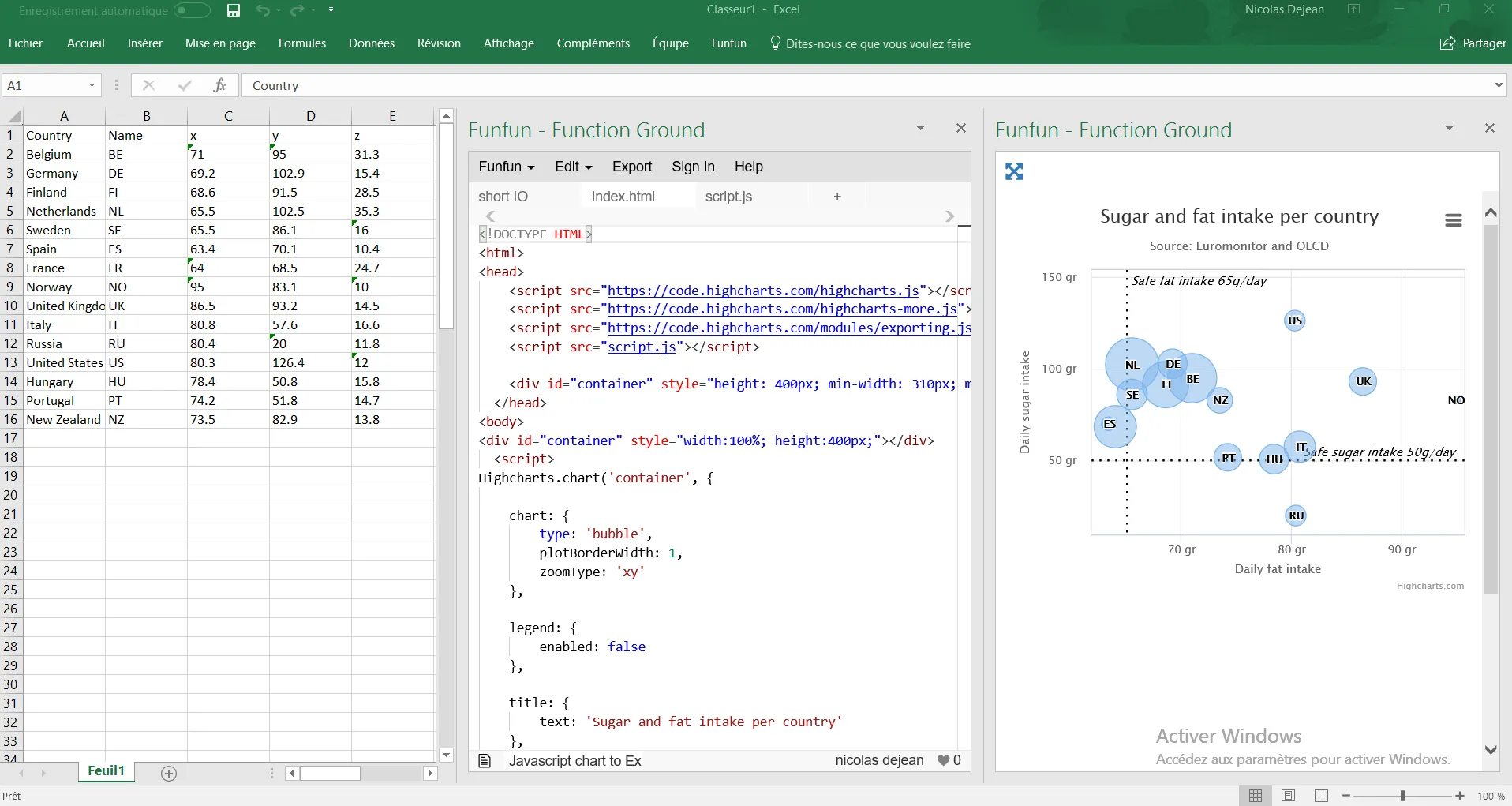Expand the Name Box dropdown
The height and width of the screenshot is (806, 1512).
(x=92, y=85)
